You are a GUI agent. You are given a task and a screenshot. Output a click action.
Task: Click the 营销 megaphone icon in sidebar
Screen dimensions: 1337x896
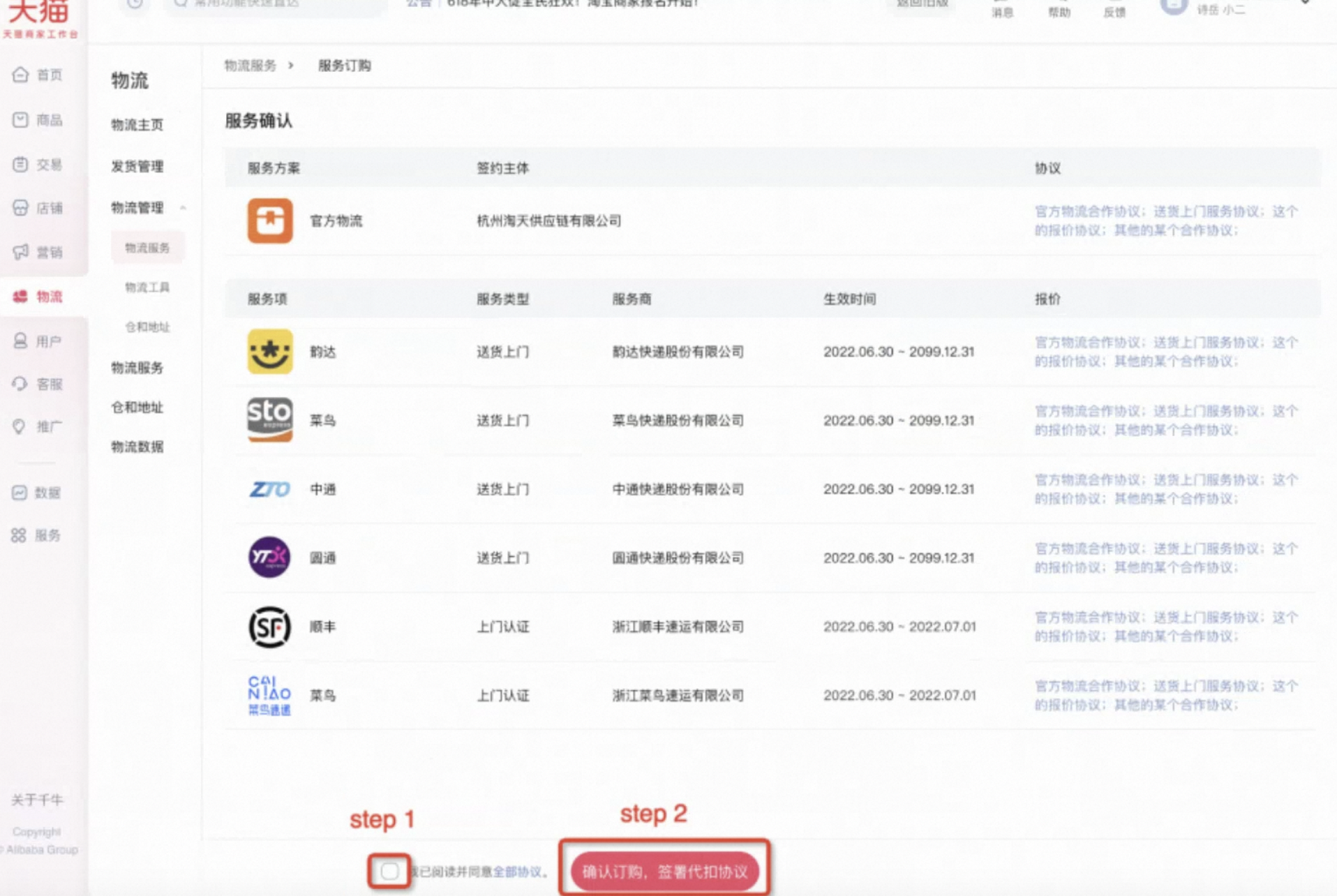click(x=20, y=252)
